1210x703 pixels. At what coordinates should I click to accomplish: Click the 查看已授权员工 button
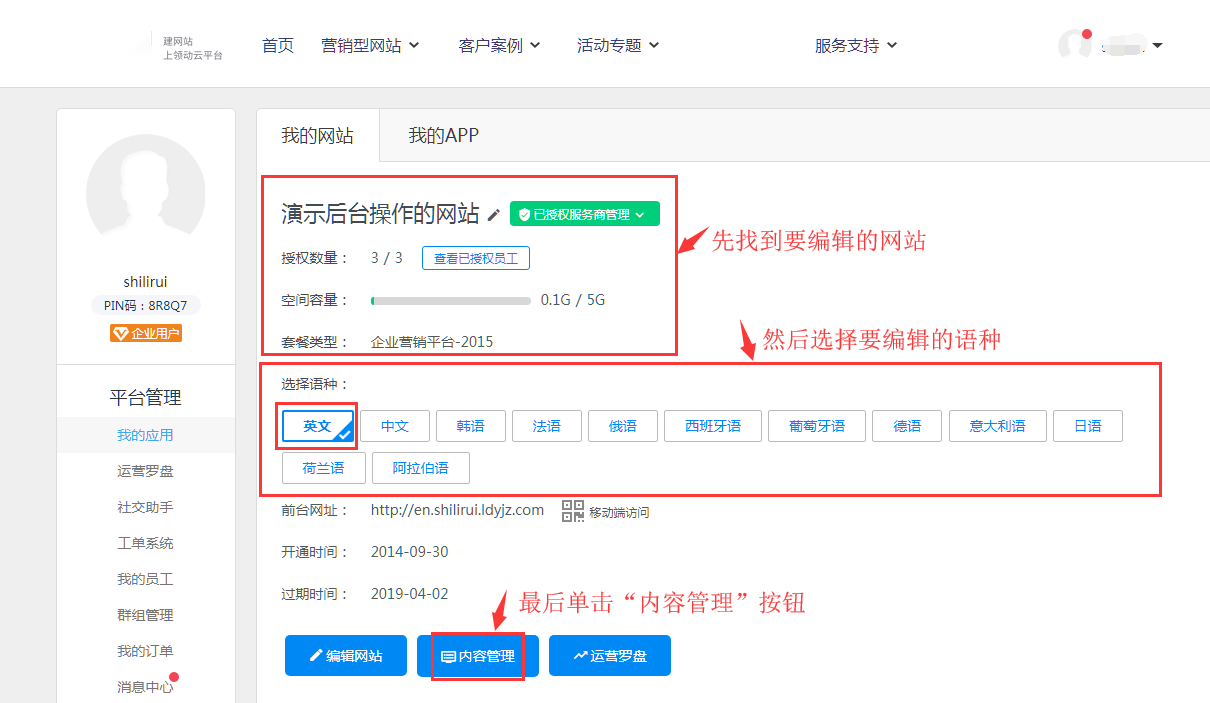tap(476, 258)
